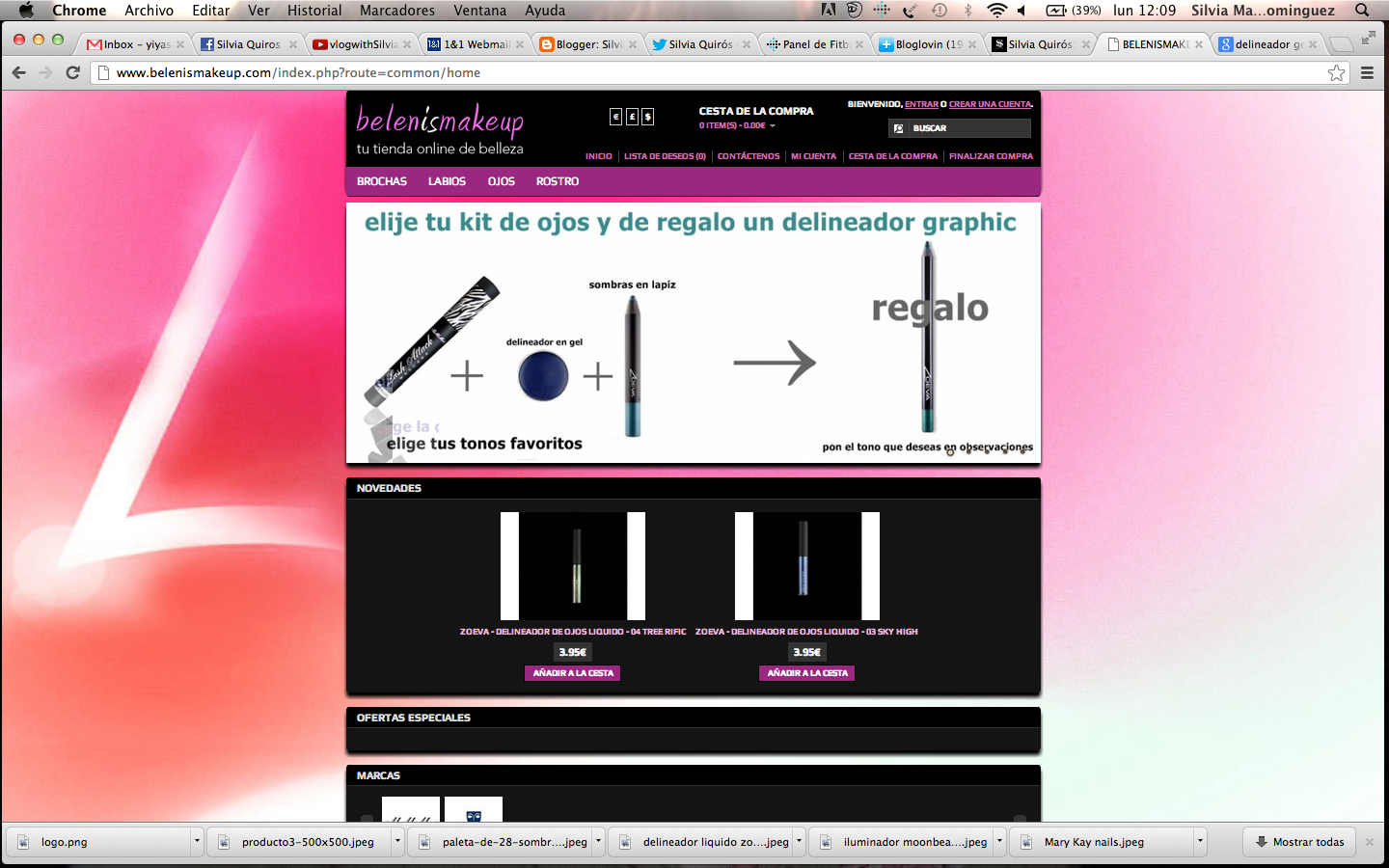Image resolution: width=1389 pixels, height=868 pixels.
Task: Open delineador liquido download options arrow
Action: [x=799, y=841]
